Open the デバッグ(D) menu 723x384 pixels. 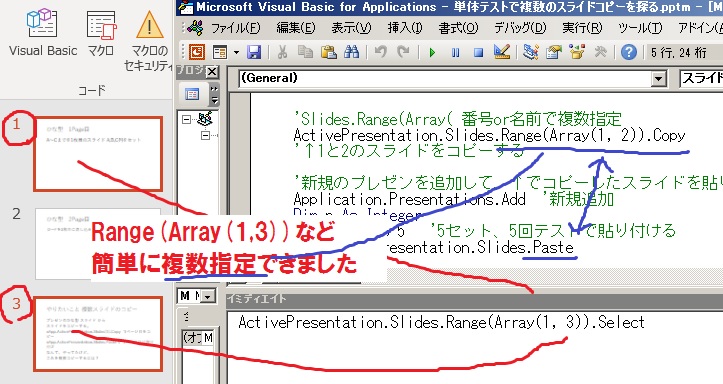tap(520, 29)
